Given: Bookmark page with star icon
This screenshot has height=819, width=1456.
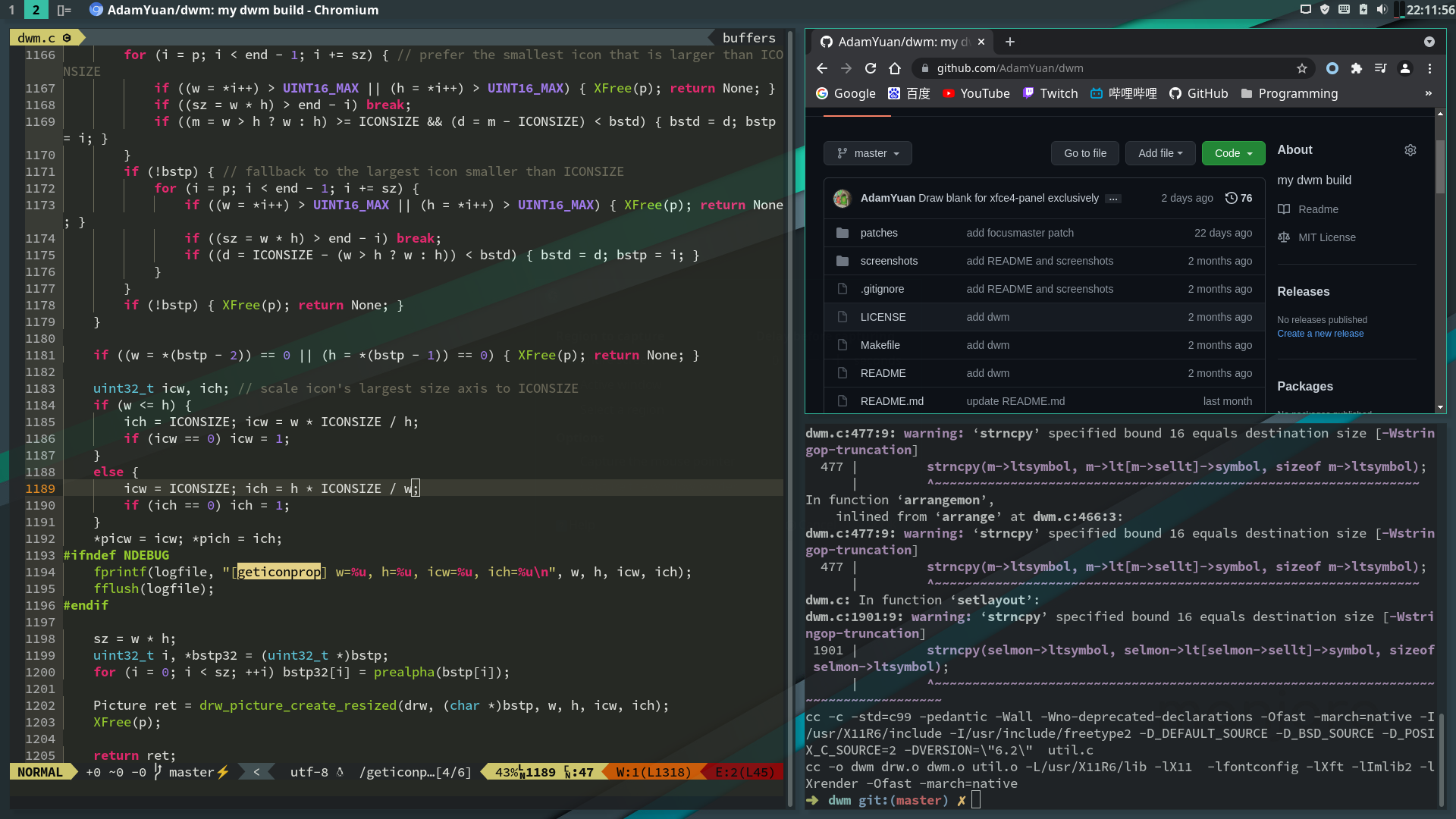Looking at the screenshot, I should pos(1302,68).
